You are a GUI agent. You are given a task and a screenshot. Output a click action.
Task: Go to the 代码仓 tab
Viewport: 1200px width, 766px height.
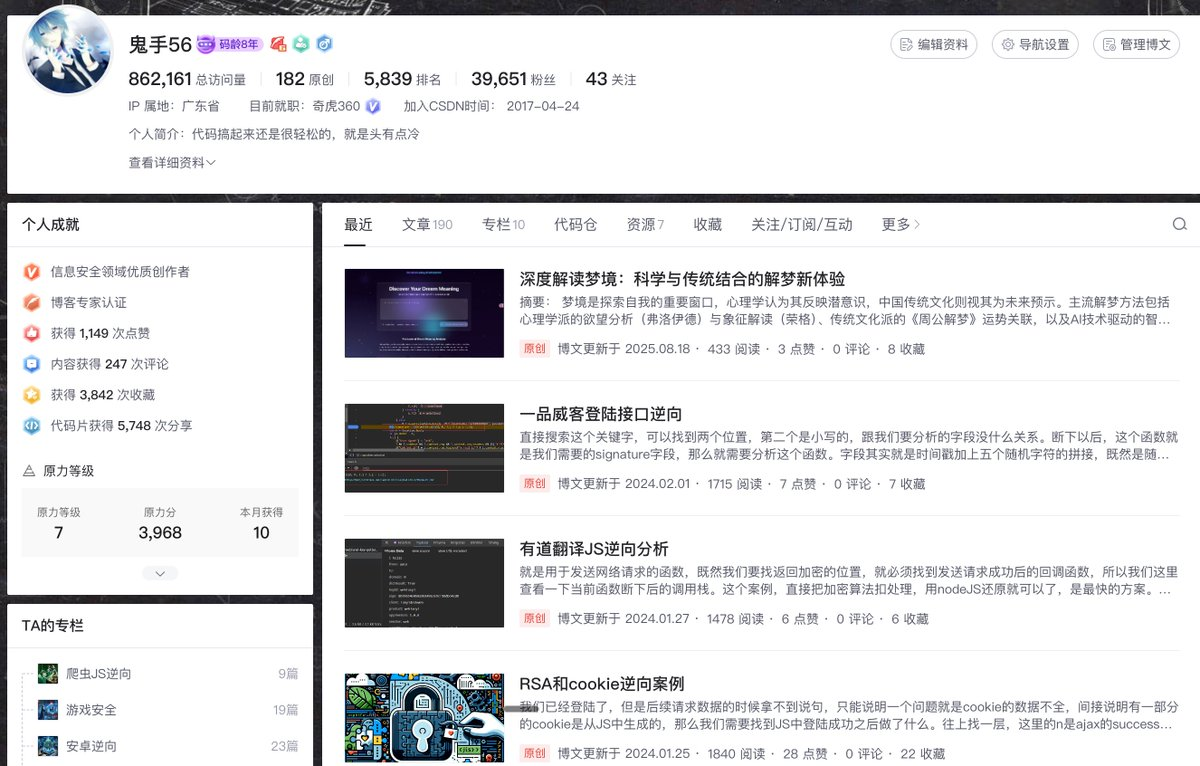[x=576, y=224]
